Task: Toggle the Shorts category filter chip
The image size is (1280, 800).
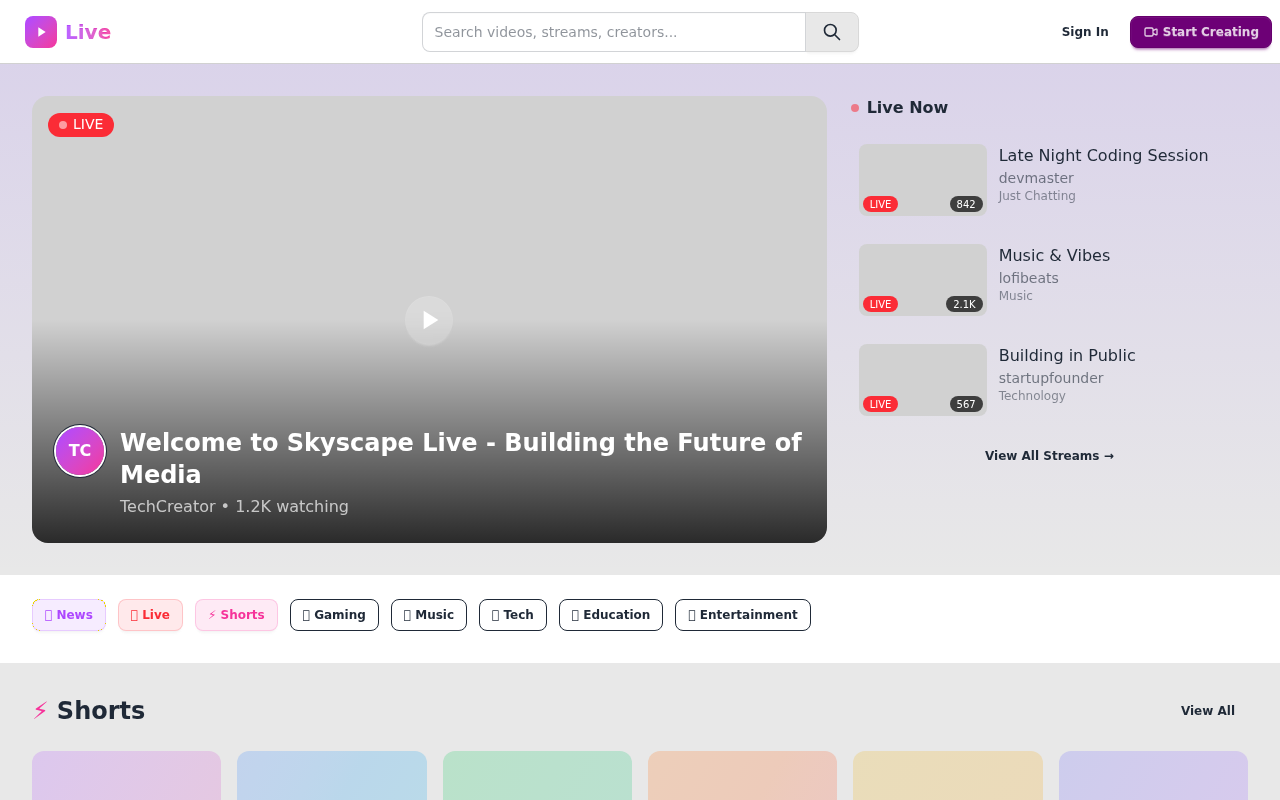Action: [236, 615]
